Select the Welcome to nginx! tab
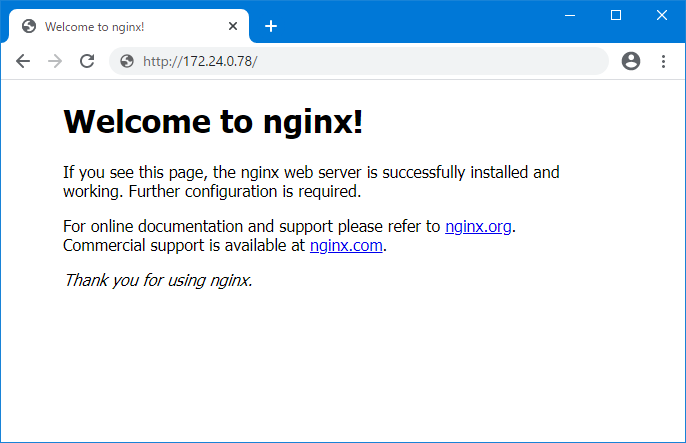The width and height of the screenshot is (686, 443). 128,26
